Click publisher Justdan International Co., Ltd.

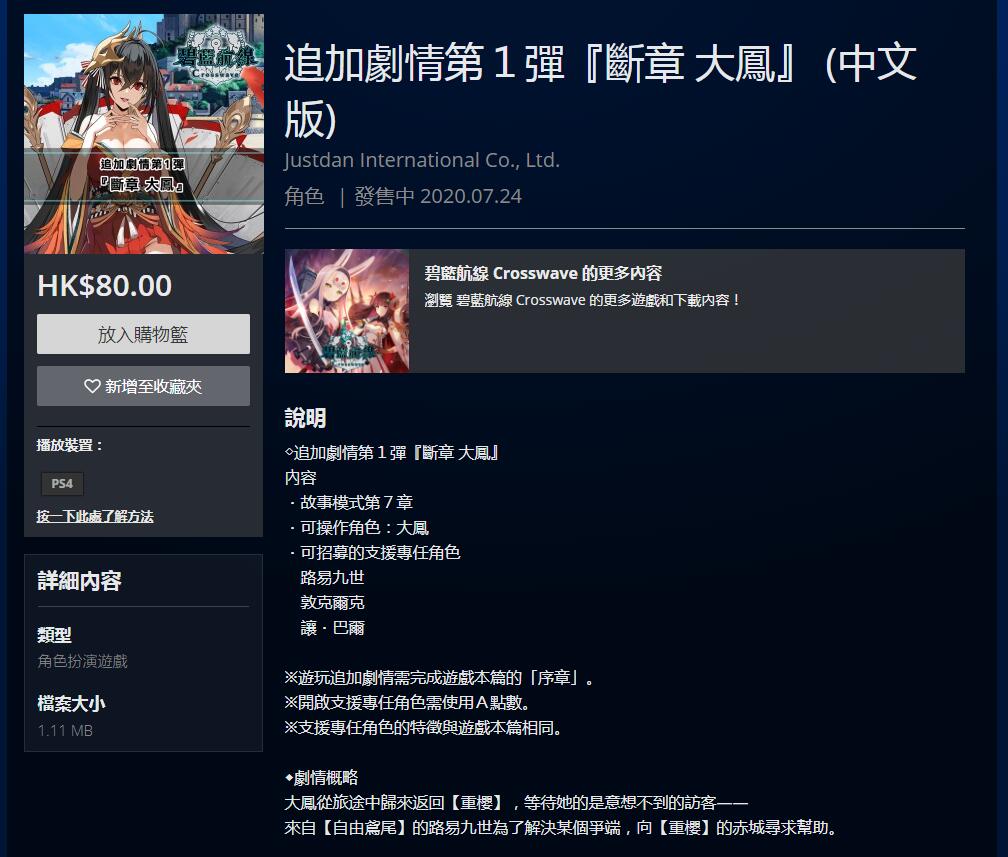click(422, 160)
